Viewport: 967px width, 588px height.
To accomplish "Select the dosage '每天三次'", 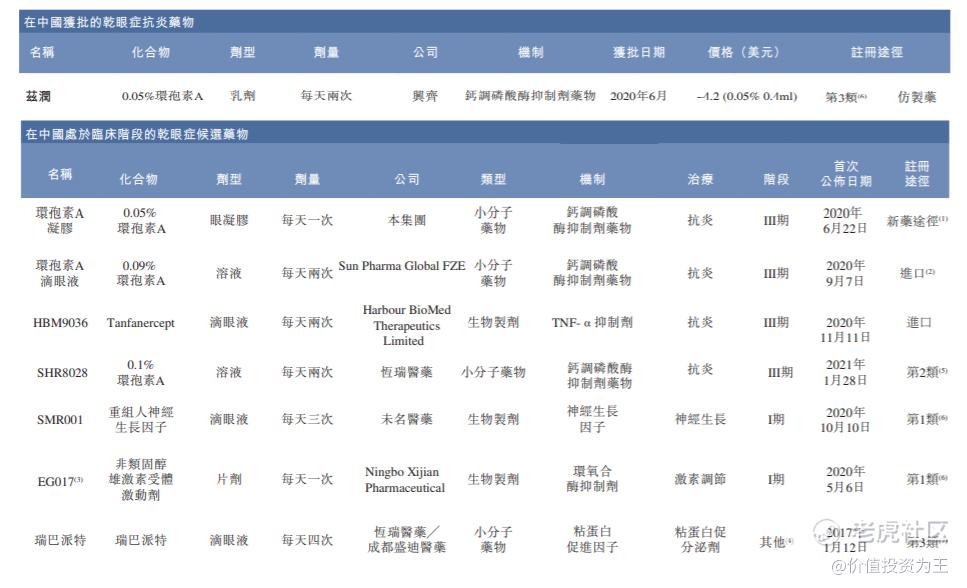I will click(307, 420).
